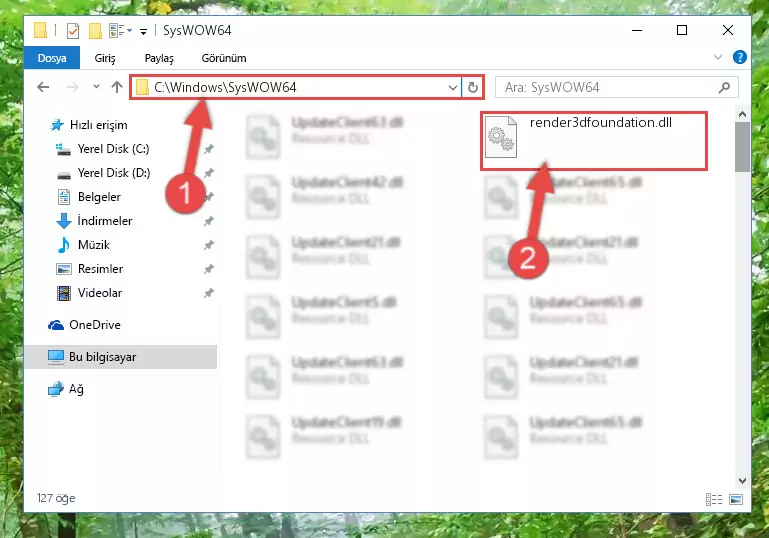This screenshot has height=538, width=769.
Task: Select Bu bilgisayar in navigation pane
Action: [121, 357]
